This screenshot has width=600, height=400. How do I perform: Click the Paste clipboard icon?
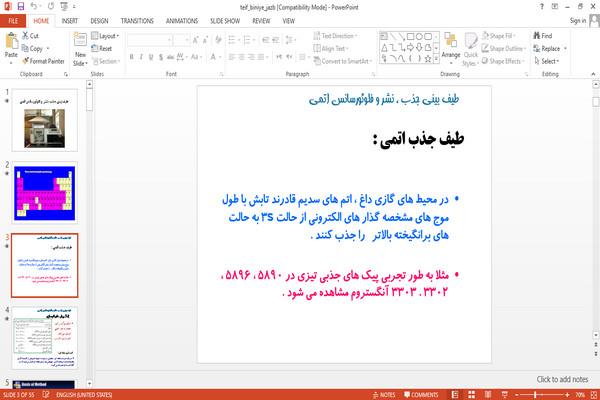[x=11, y=41]
